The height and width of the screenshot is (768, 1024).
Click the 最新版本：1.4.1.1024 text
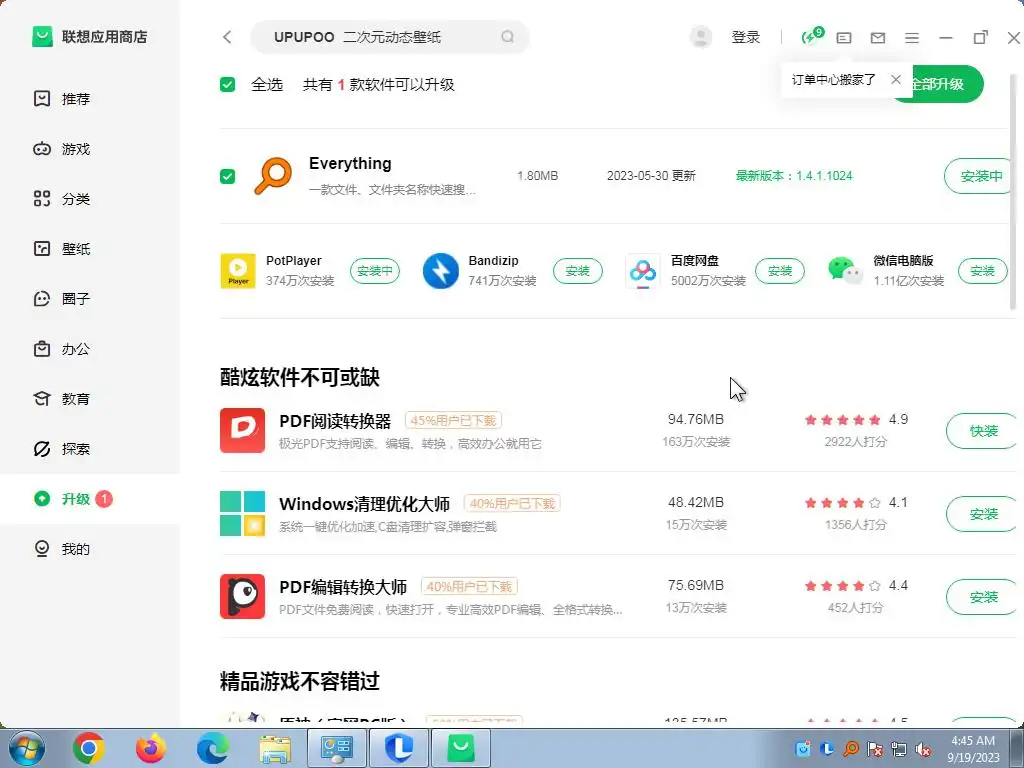click(793, 176)
